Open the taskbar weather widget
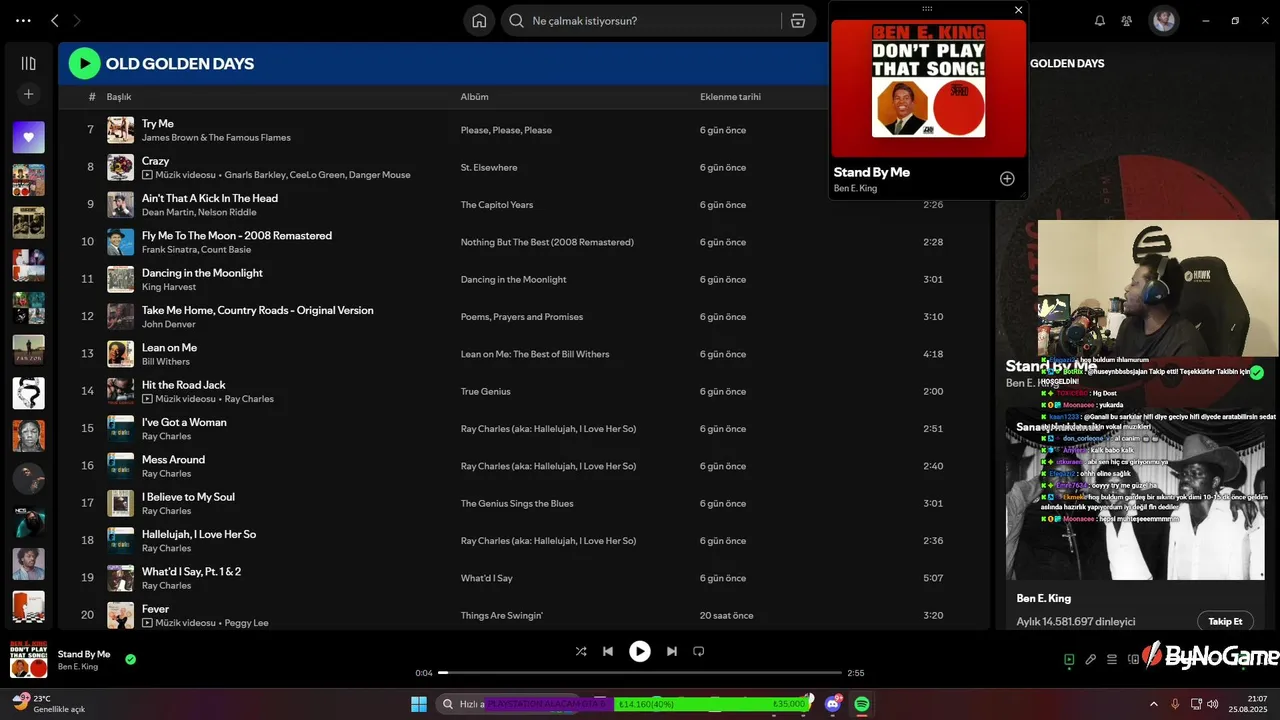Image resolution: width=1280 pixels, height=720 pixels. (48, 703)
